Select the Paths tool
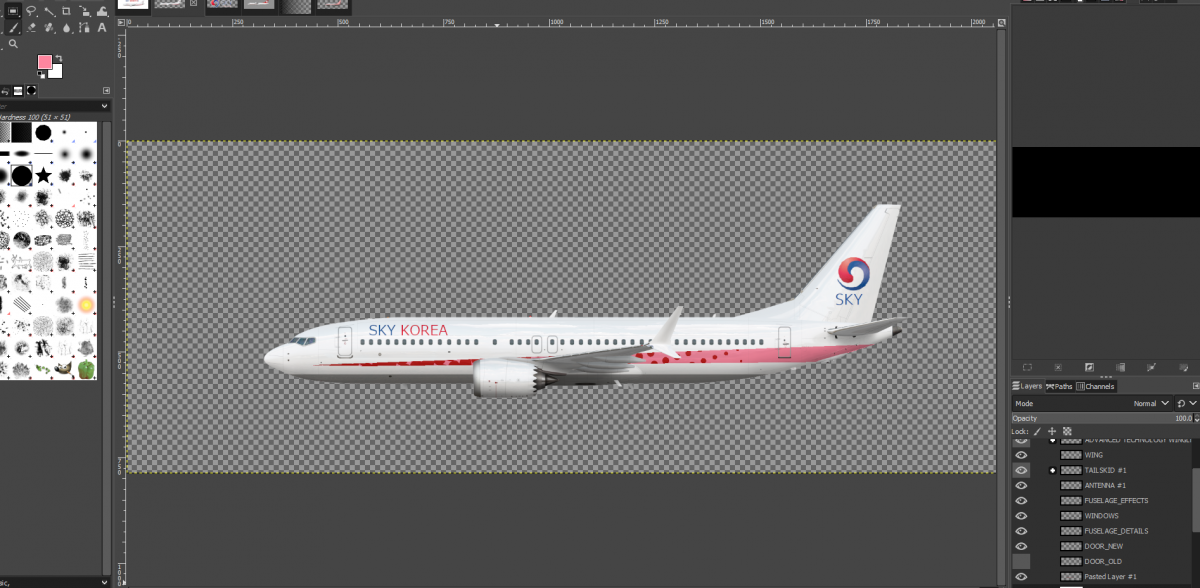Screen dimensions: 1200x588 click(x=84, y=28)
